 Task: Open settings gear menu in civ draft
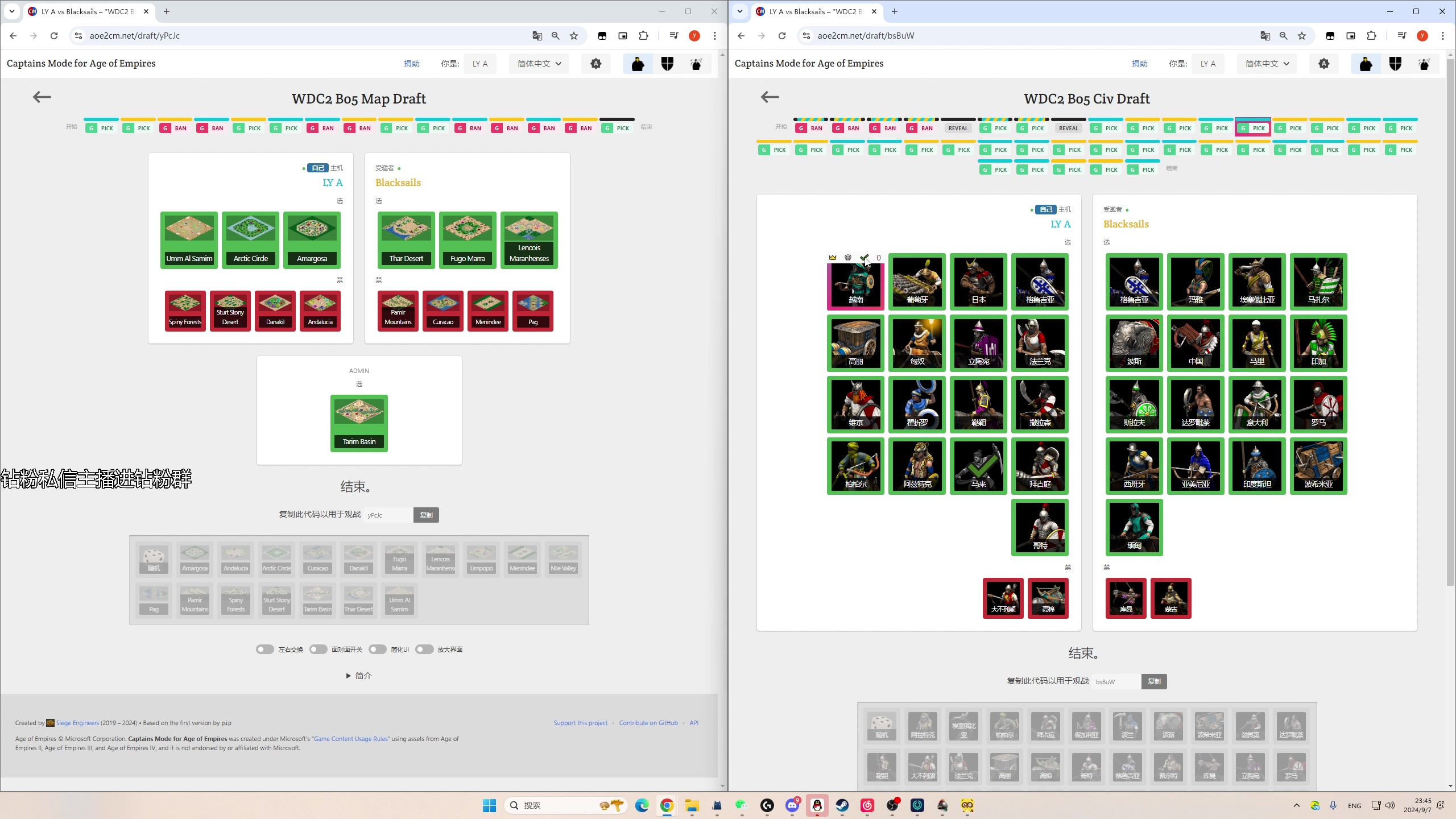click(1323, 64)
